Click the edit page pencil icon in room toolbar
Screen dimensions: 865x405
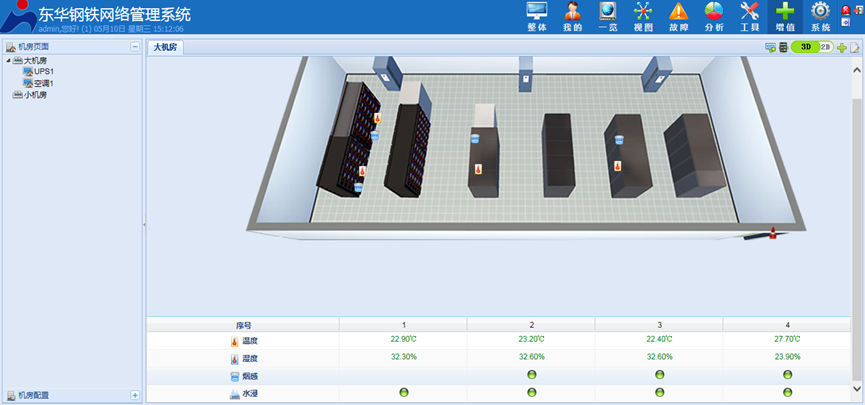pyautogui.click(x=855, y=48)
